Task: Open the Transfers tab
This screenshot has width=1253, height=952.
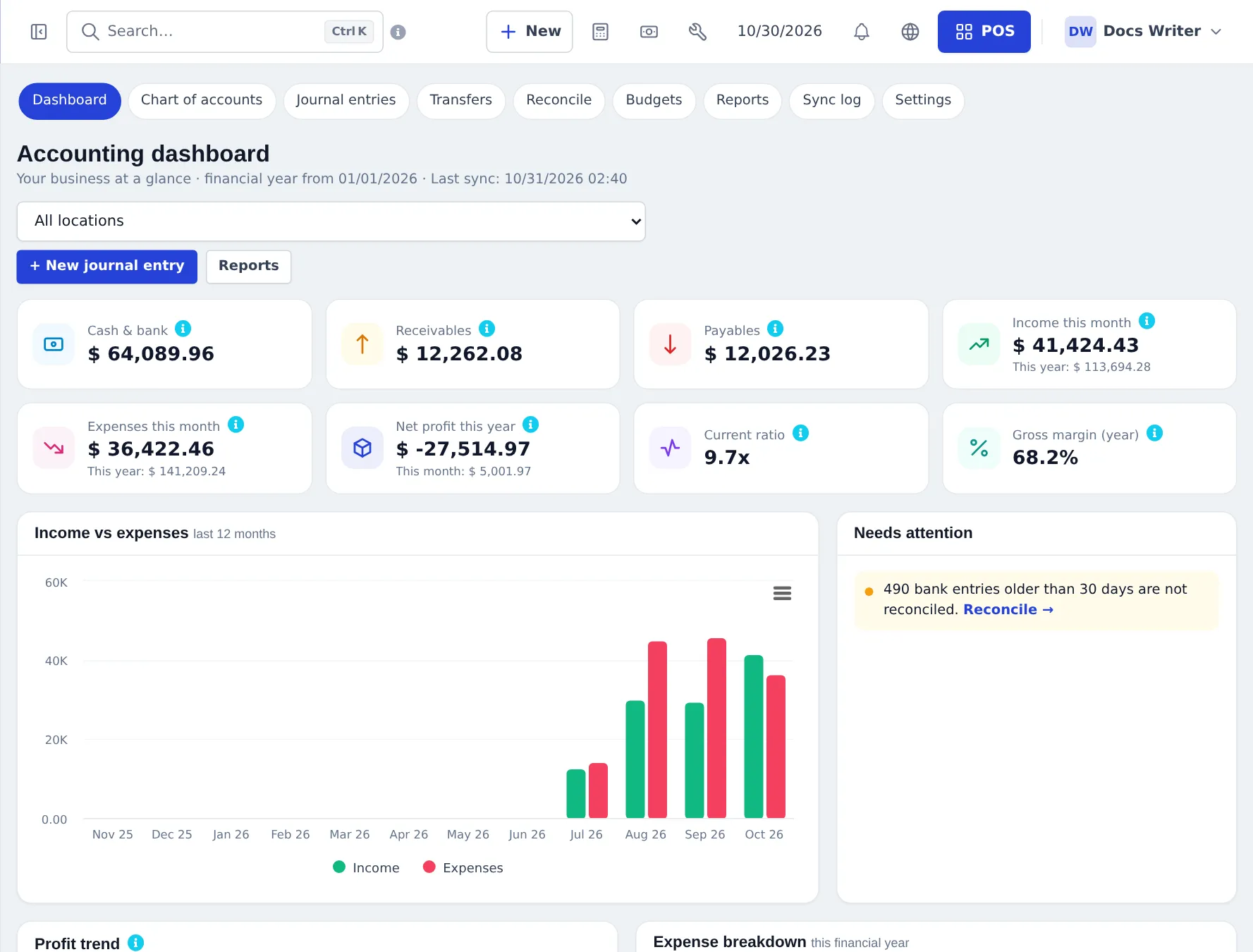Action: (x=461, y=100)
